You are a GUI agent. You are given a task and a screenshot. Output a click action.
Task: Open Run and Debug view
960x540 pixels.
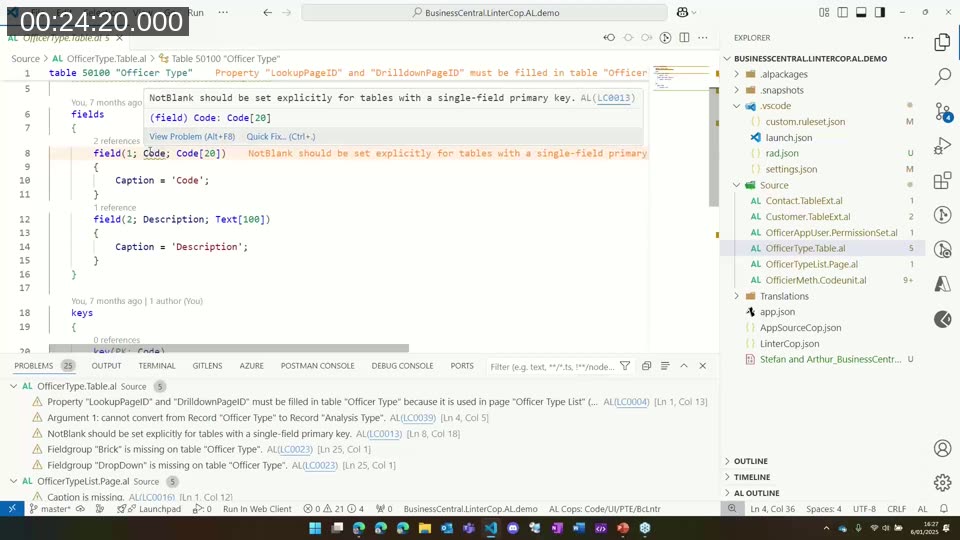pyautogui.click(x=942, y=146)
